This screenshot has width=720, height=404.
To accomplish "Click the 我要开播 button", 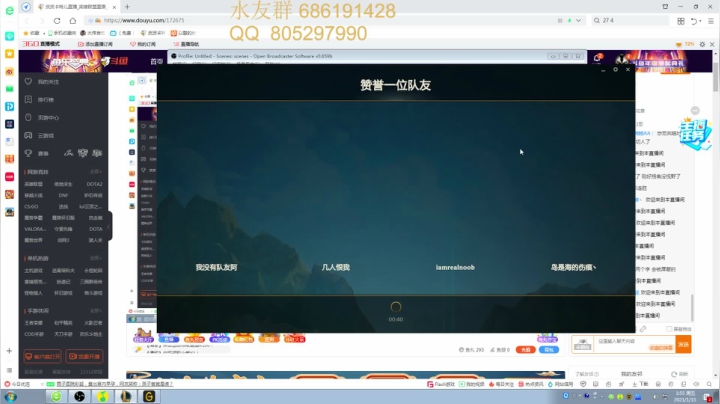I will (x=84, y=356).
